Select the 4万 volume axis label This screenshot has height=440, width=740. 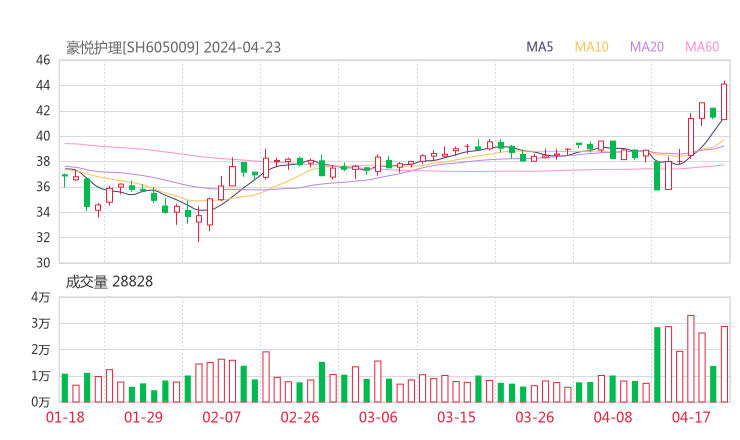click(x=41, y=298)
